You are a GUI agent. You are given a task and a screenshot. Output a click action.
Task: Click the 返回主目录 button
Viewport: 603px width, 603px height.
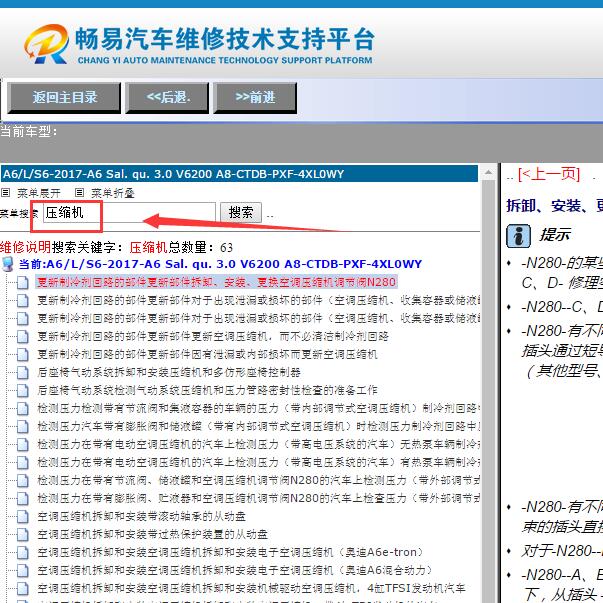pyautogui.click(x=64, y=97)
